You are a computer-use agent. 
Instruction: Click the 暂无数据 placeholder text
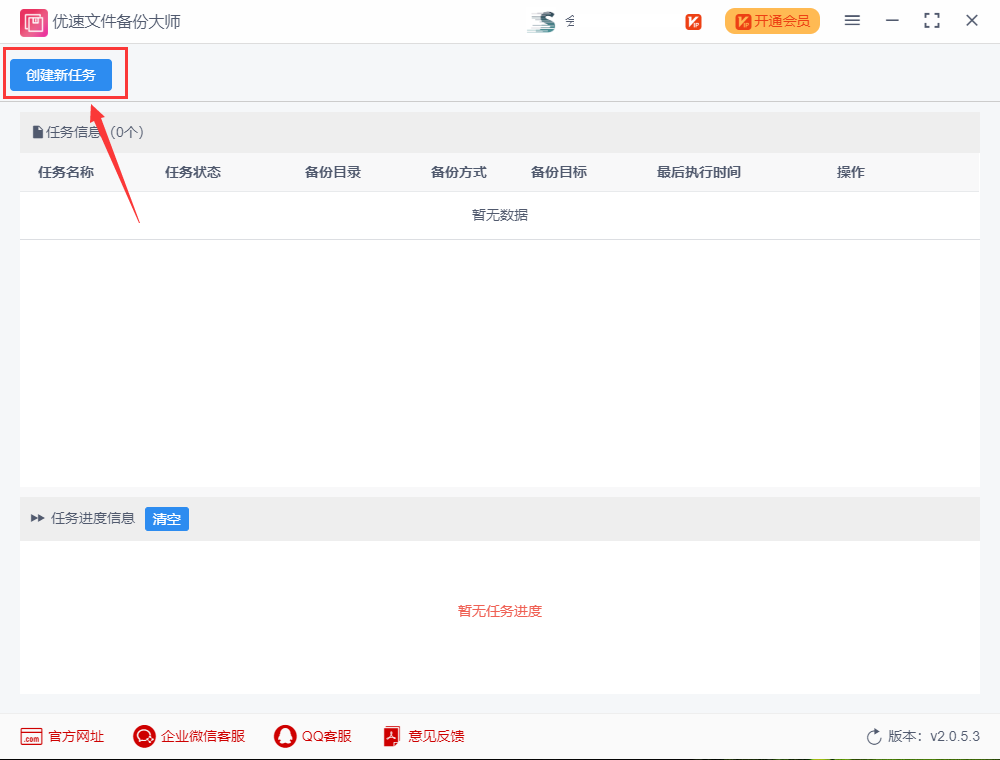pos(500,215)
